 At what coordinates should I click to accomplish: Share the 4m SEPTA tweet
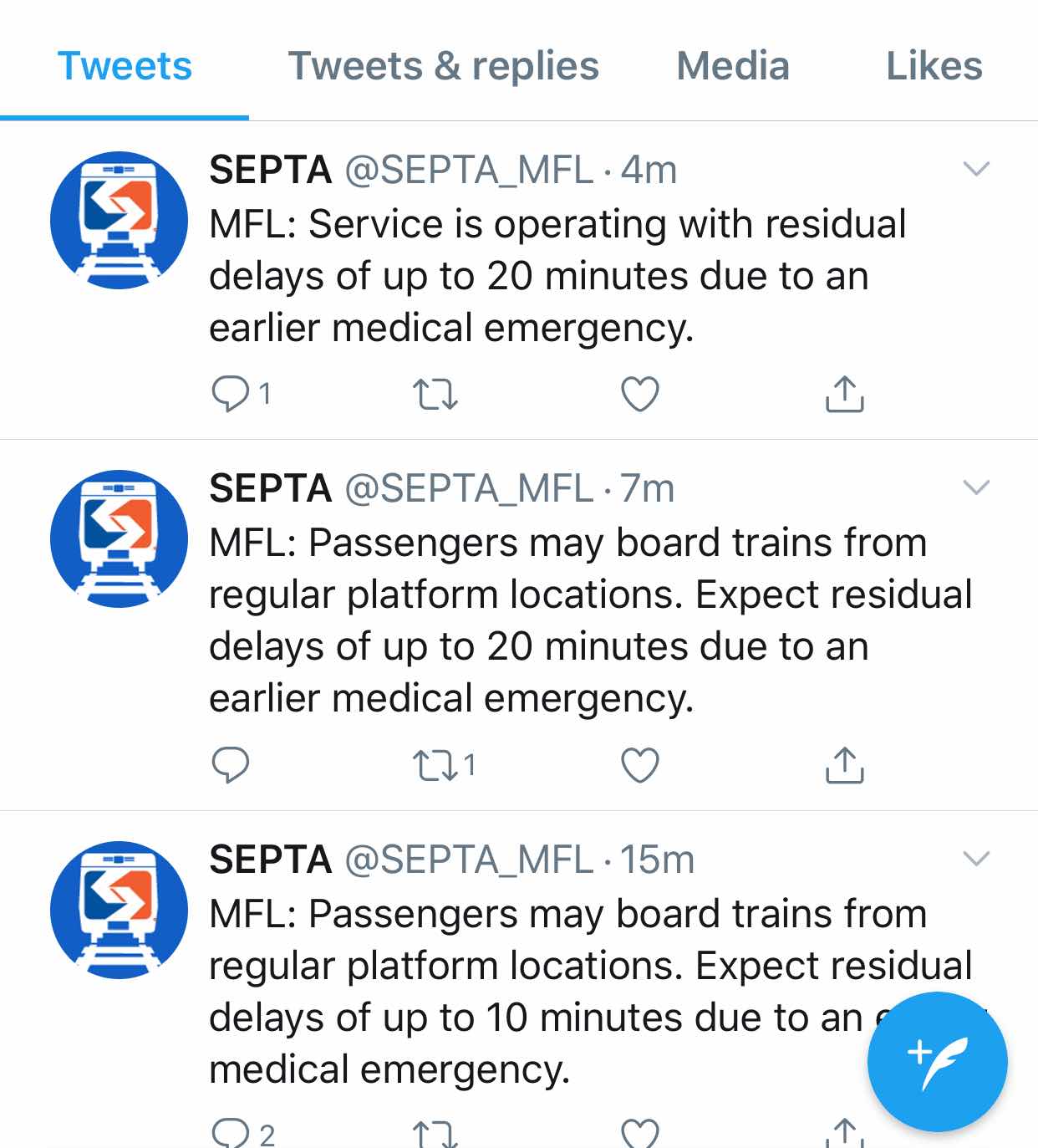(845, 394)
